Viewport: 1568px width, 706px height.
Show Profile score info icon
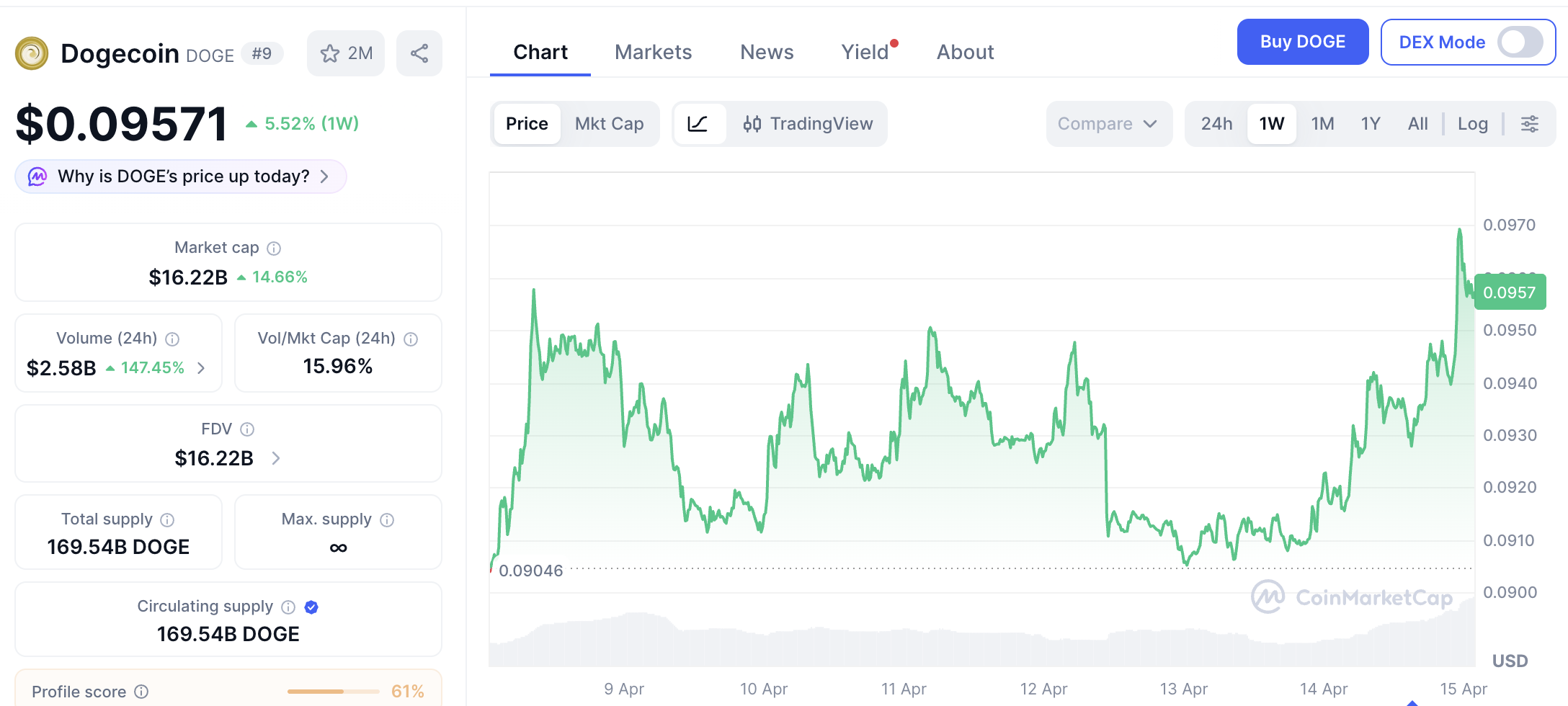click(142, 692)
